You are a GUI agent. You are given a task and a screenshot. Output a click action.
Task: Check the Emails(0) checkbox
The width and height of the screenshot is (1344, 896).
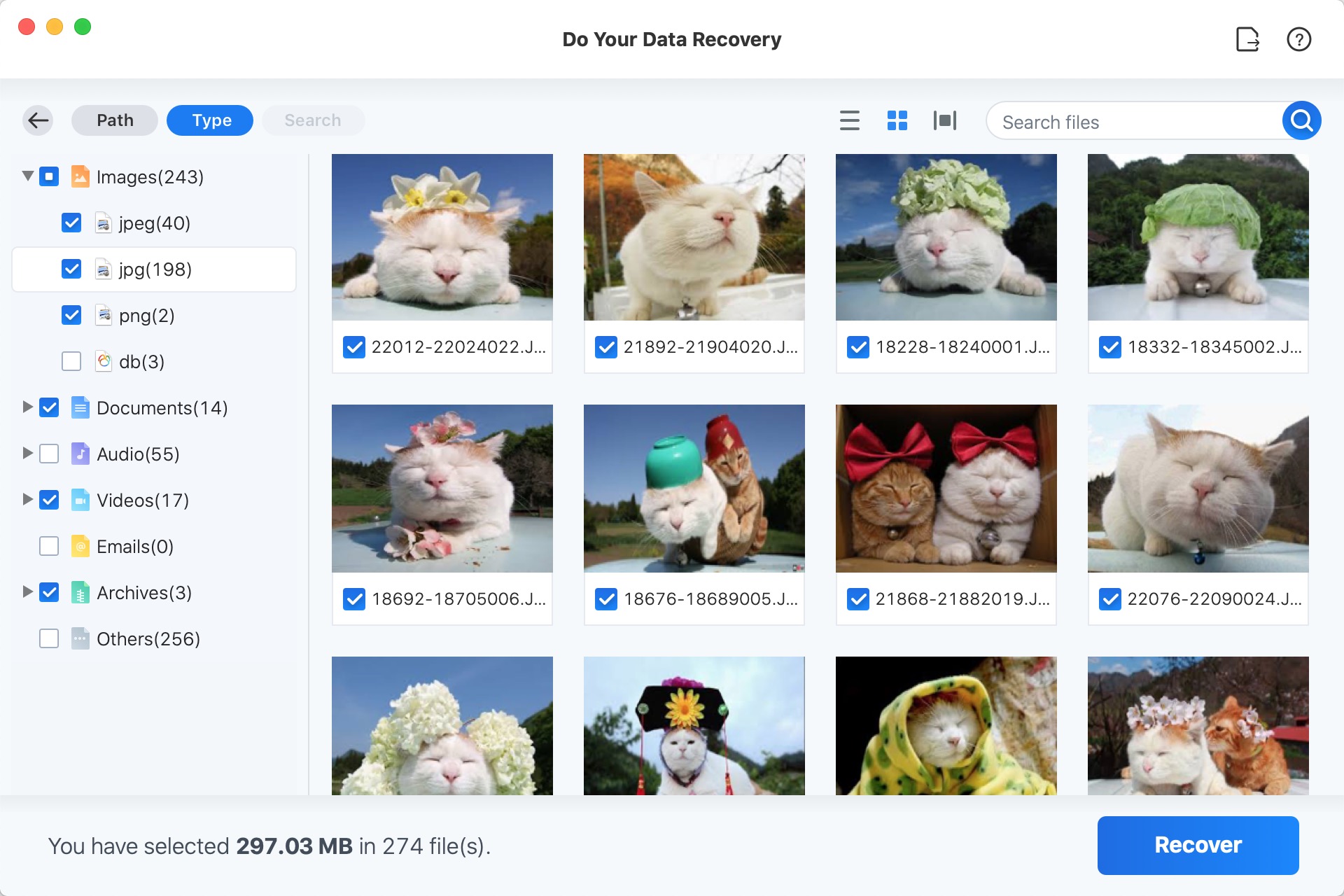[x=49, y=546]
